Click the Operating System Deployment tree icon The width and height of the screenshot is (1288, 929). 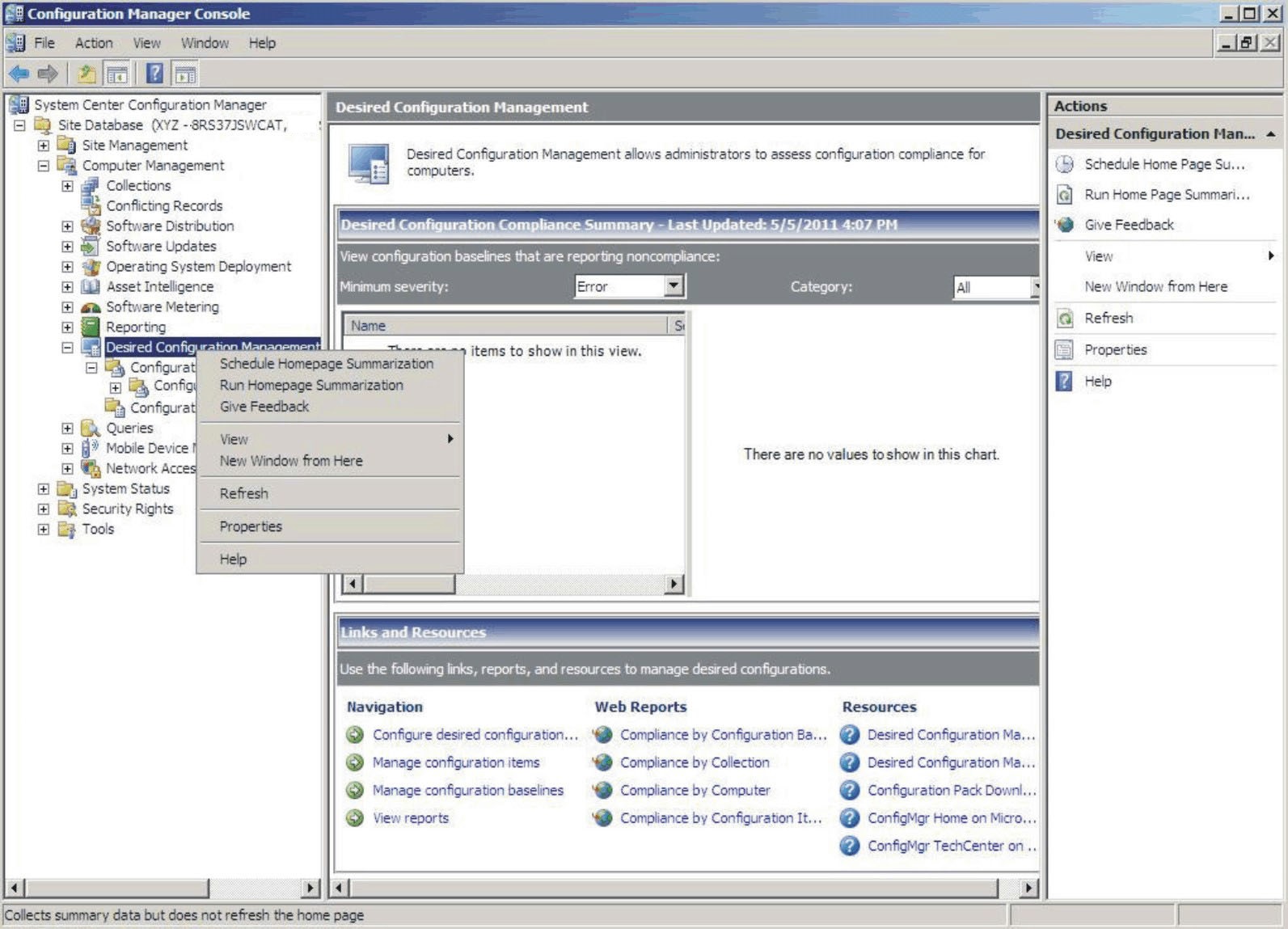coord(91,267)
